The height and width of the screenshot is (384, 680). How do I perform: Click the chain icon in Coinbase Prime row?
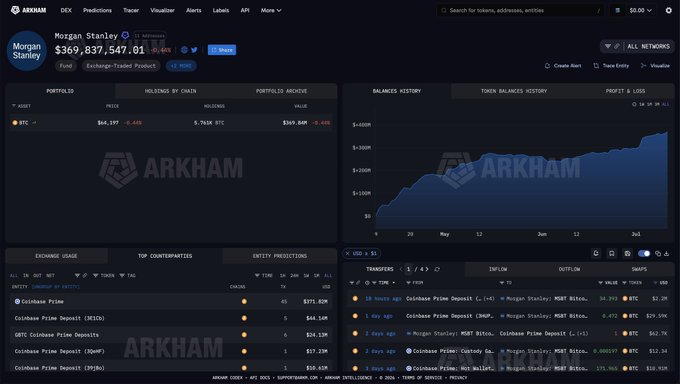pyautogui.click(x=244, y=302)
